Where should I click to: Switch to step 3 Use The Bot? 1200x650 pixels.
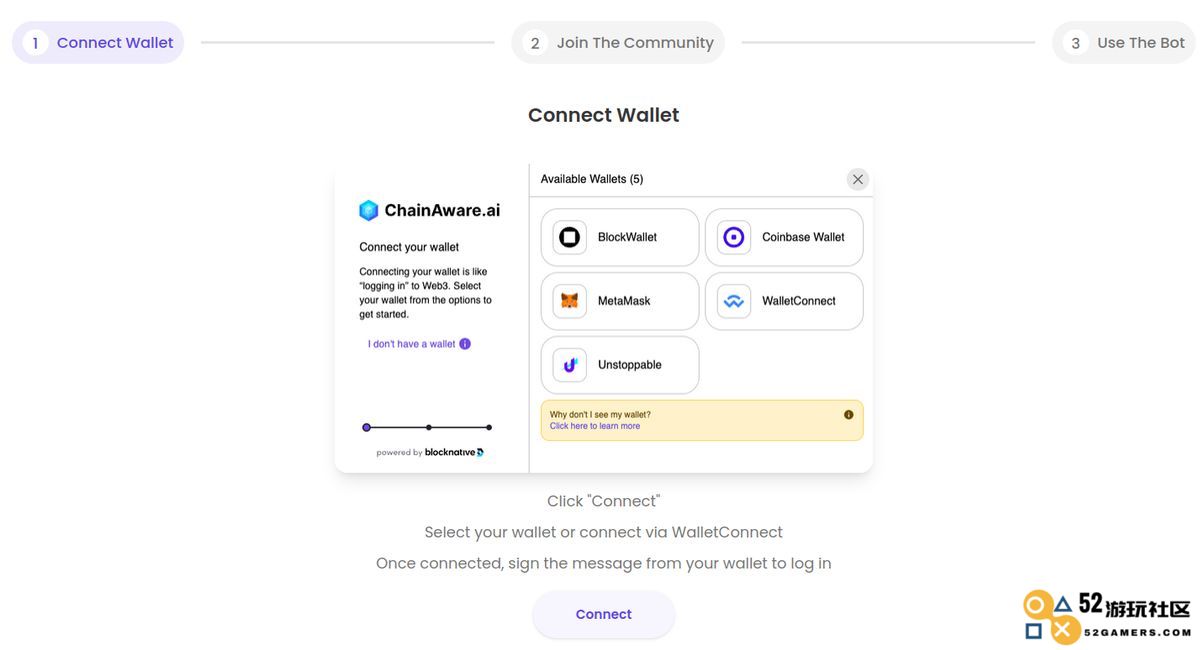point(1124,42)
